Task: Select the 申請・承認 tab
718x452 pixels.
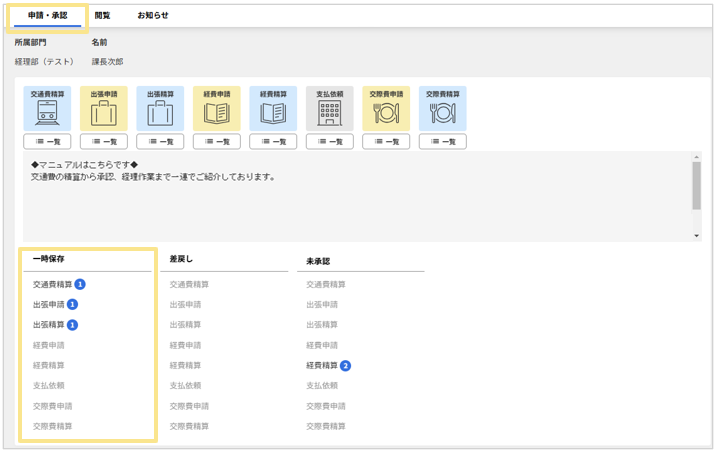Action: point(46,16)
